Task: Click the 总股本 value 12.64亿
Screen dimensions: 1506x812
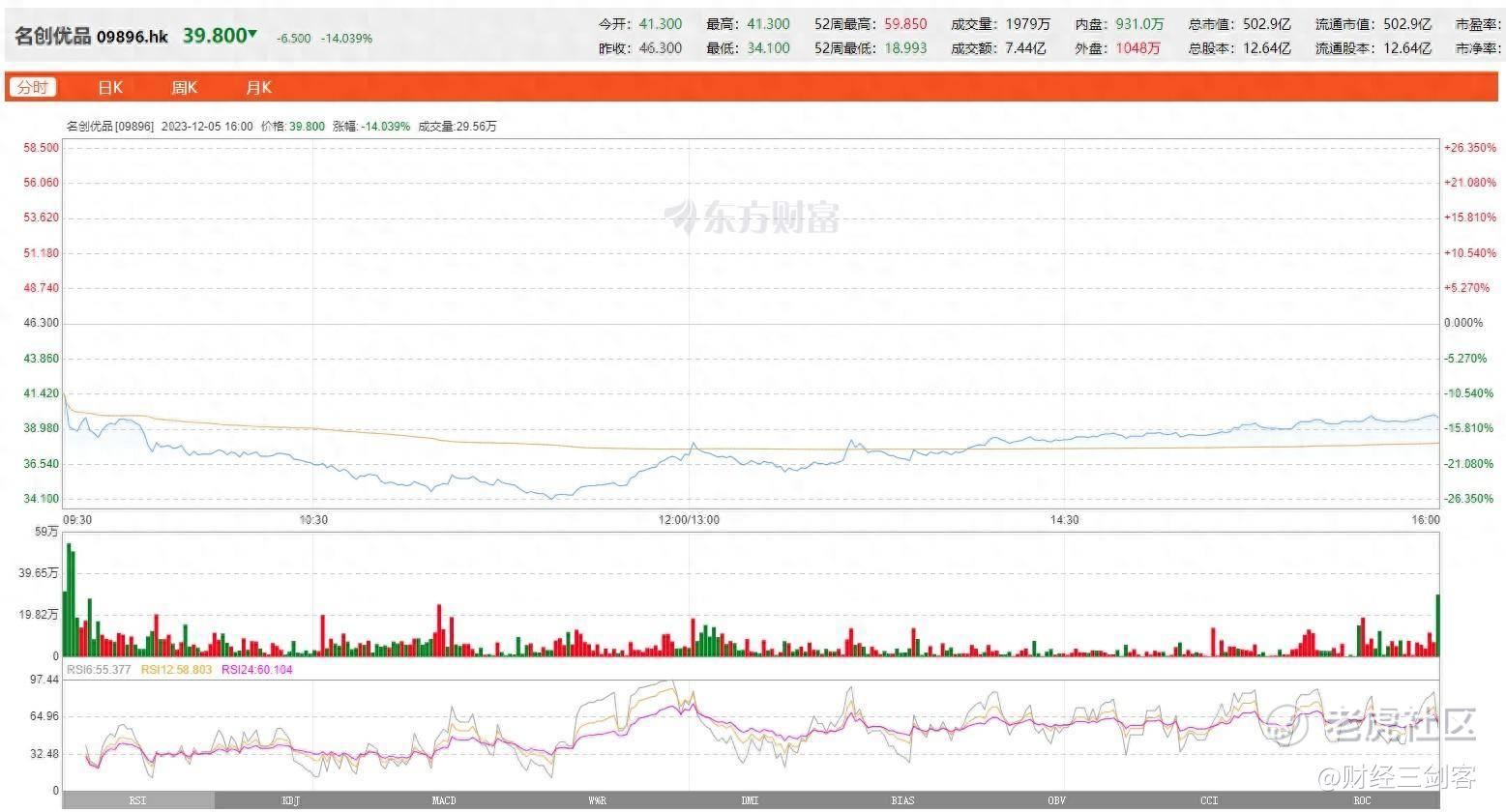Action: (1266, 47)
